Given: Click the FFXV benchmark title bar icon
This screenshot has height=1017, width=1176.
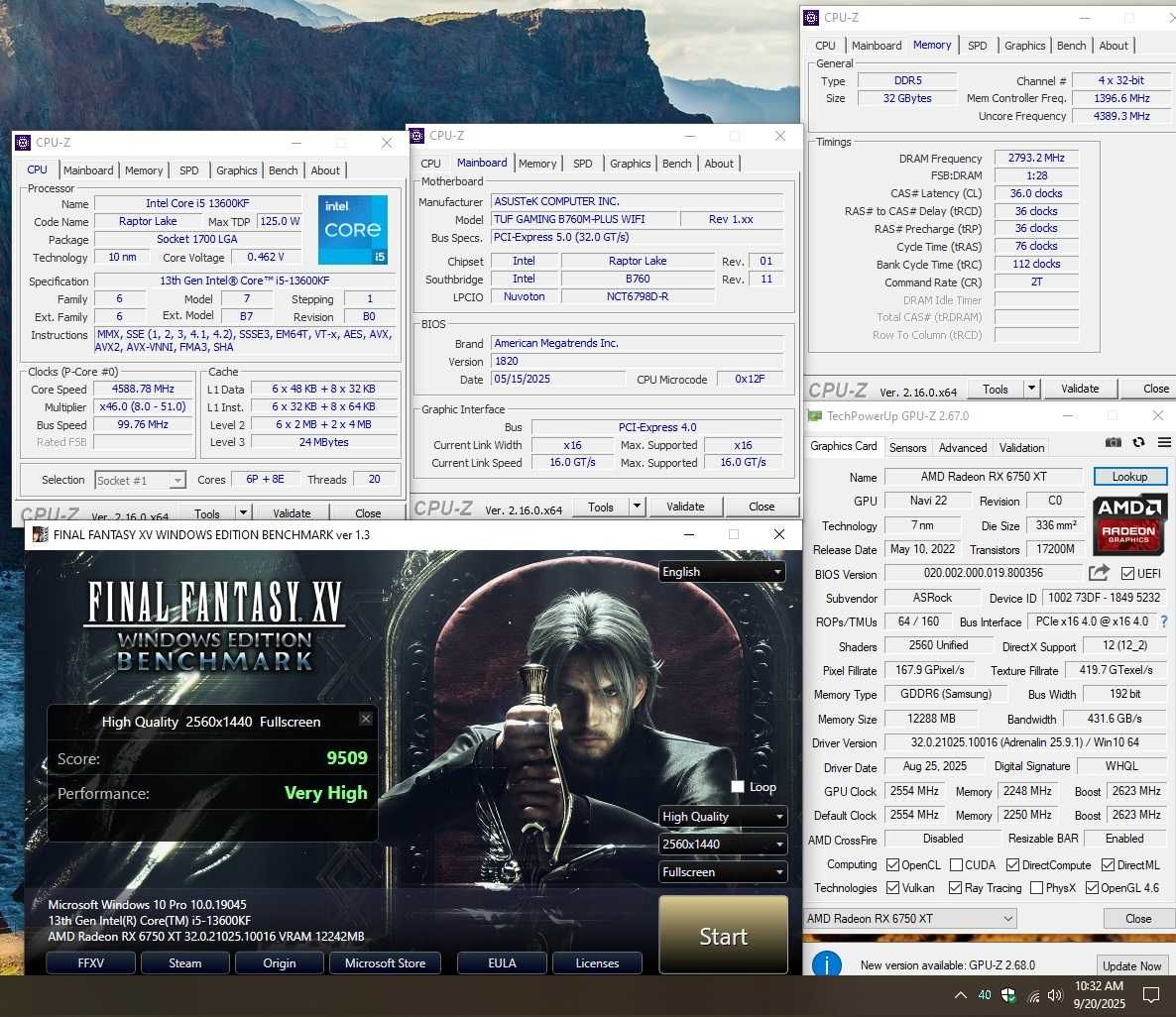Looking at the screenshot, I should click(x=41, y=534).
